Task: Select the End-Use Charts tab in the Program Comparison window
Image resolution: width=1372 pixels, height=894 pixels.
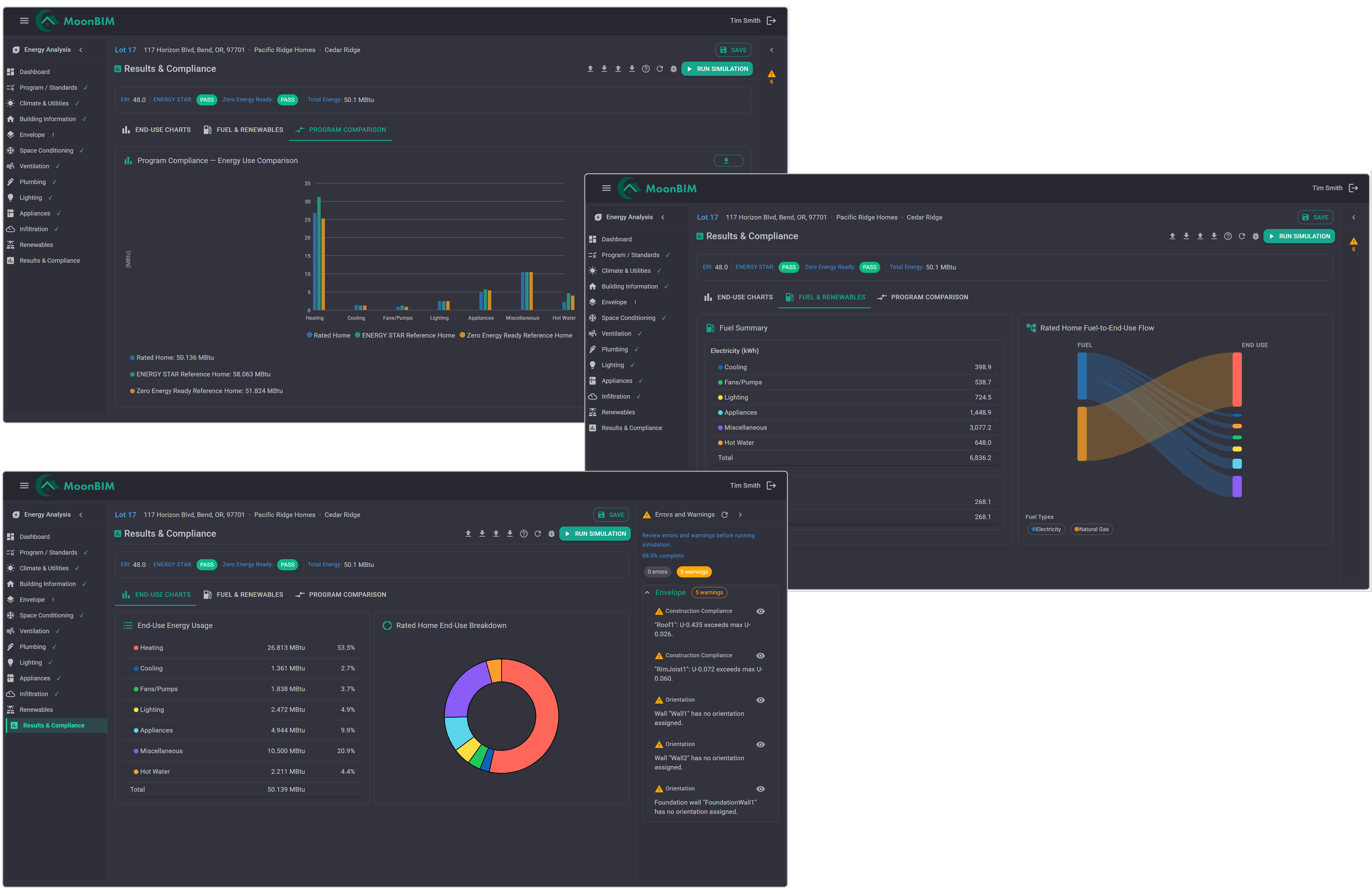Action: coord(156,130)
